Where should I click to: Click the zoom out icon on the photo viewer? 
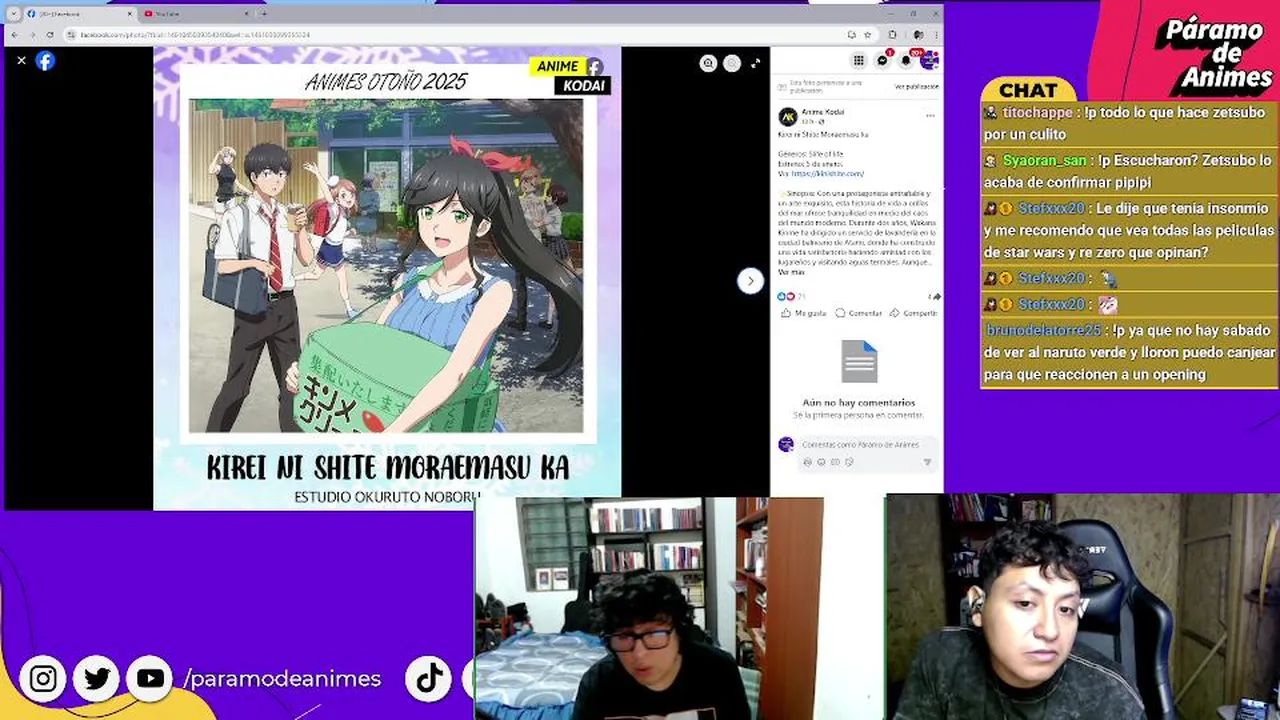[x=732, y=63]
